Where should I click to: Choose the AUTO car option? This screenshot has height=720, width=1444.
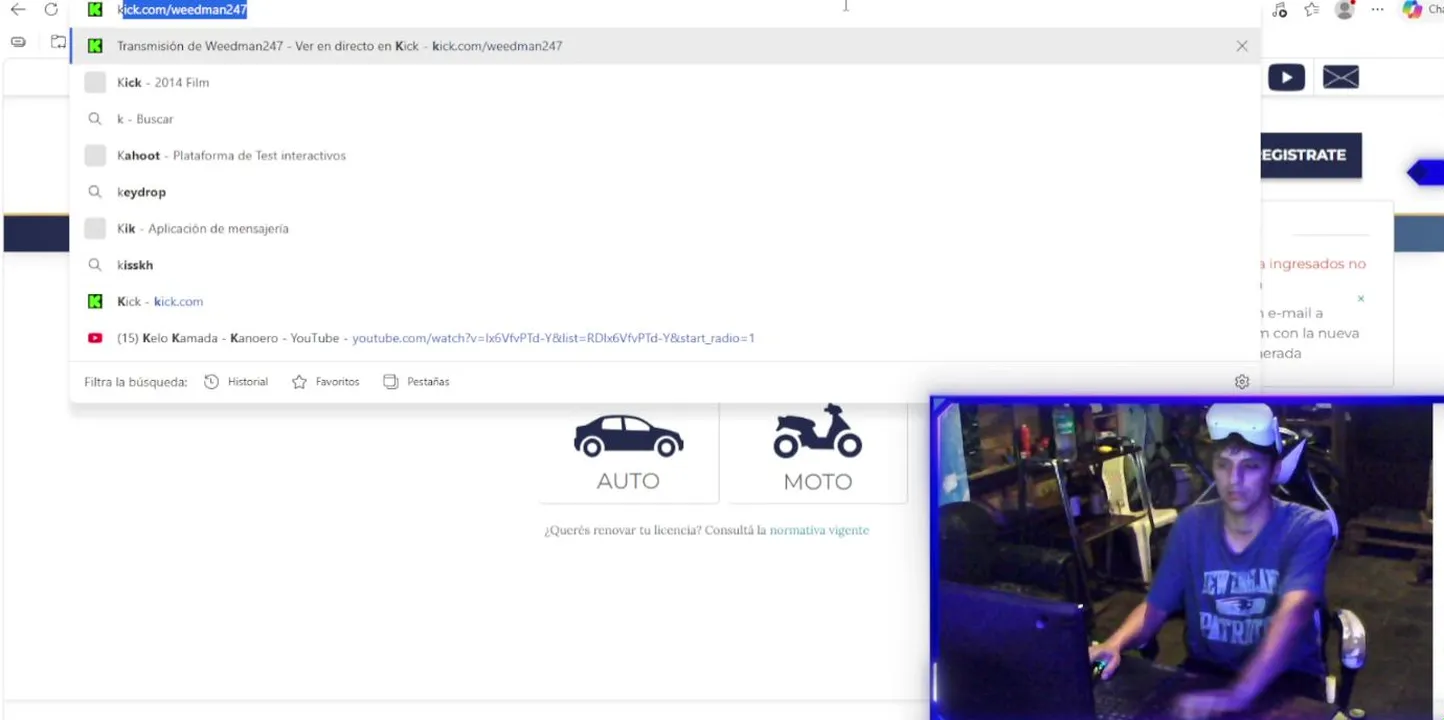628,451
